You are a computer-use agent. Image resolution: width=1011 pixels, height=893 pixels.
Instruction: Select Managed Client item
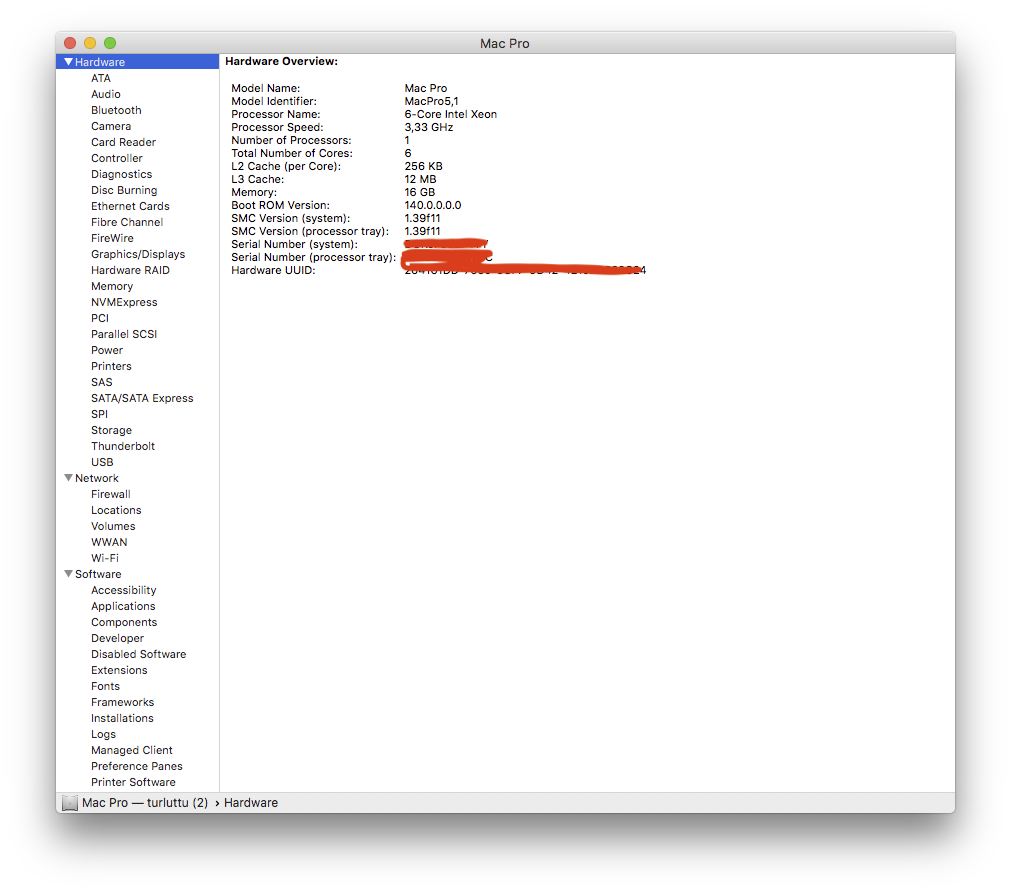click(x=132, y=750)
